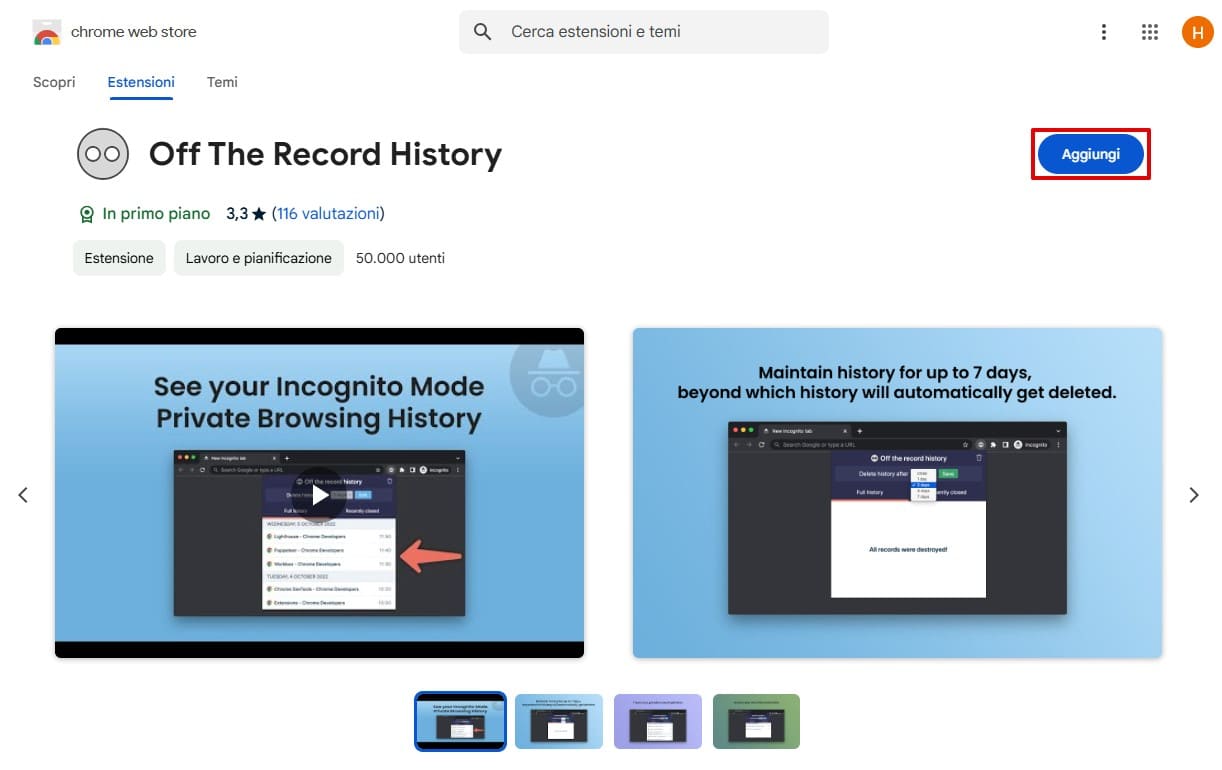This screenshot has width=1222, height=770.
Task: Open the Google apps grid
Action: tap(1150, 32)
